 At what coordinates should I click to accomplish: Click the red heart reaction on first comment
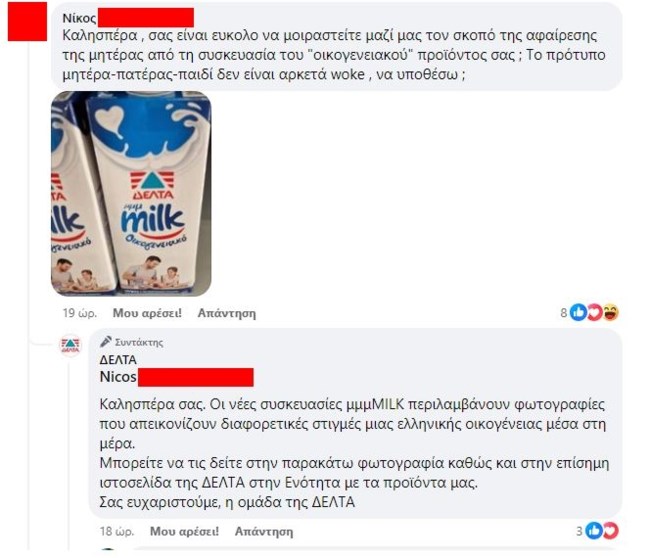595,312
